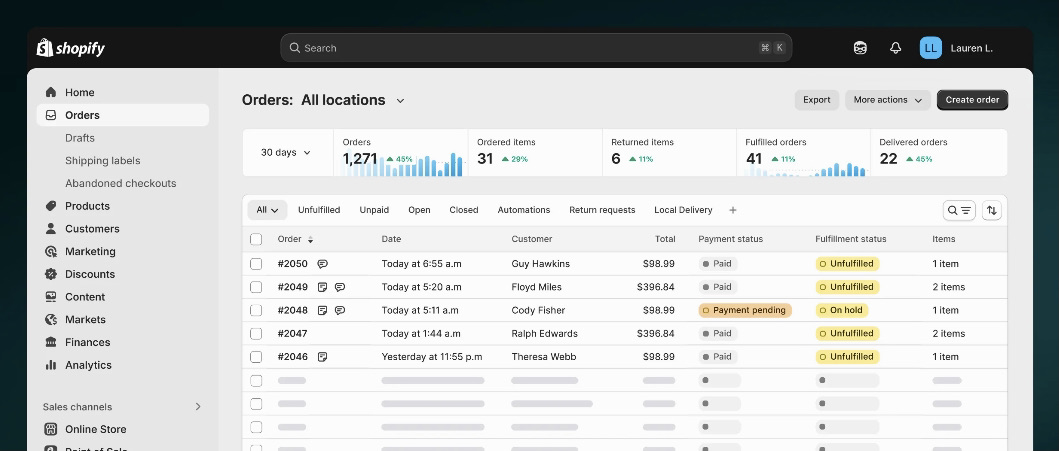Screen dimensions: 1059x451
Task: Switch to the Automations tab
Action: coord(524,210)
